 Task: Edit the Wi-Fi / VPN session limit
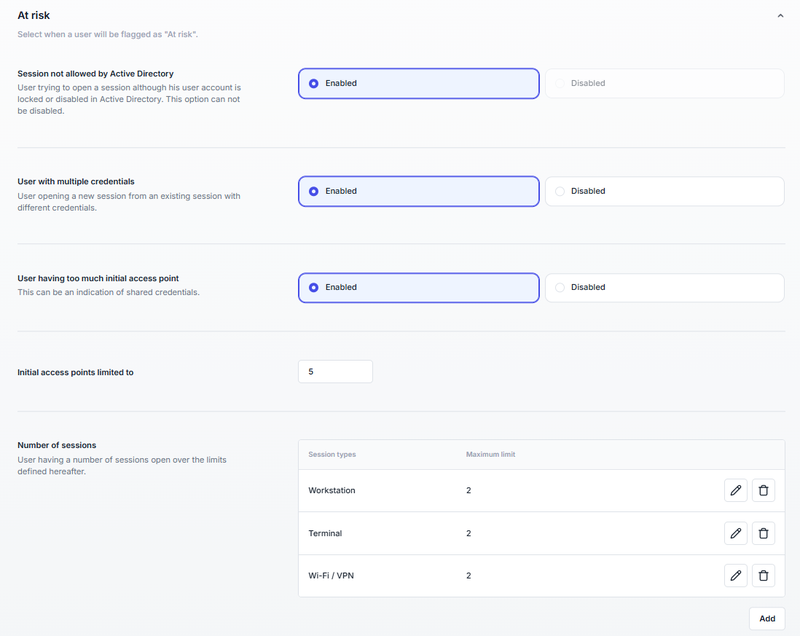[735, 576]
